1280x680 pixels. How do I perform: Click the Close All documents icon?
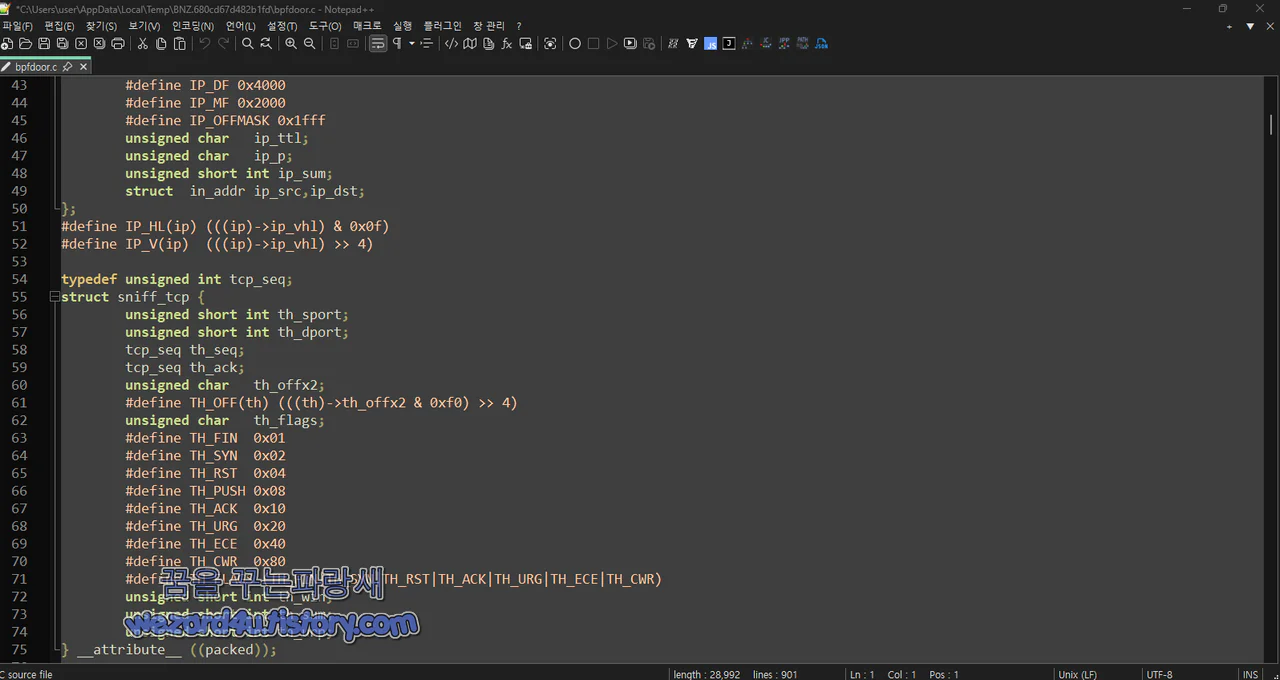pyautogui.click(x=99, y=44)
